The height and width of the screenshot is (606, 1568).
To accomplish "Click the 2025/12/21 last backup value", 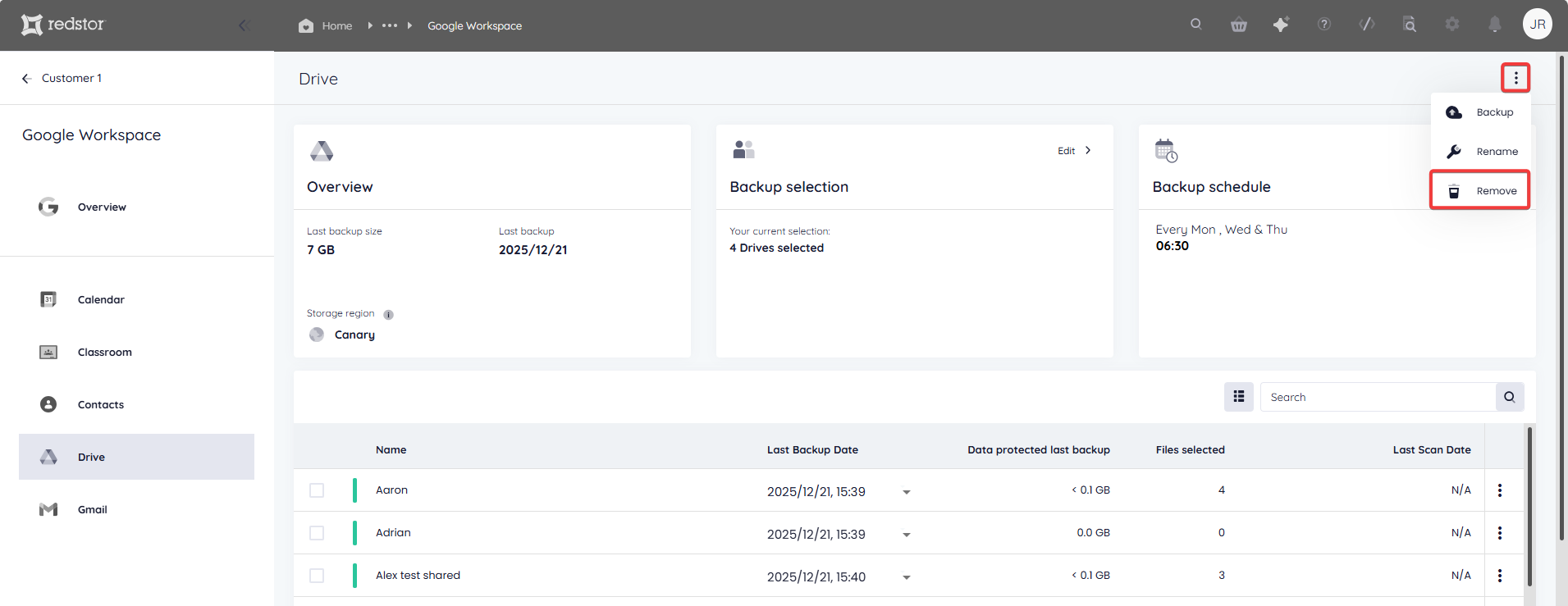I will pyautogui.click(x=533, y=249).
